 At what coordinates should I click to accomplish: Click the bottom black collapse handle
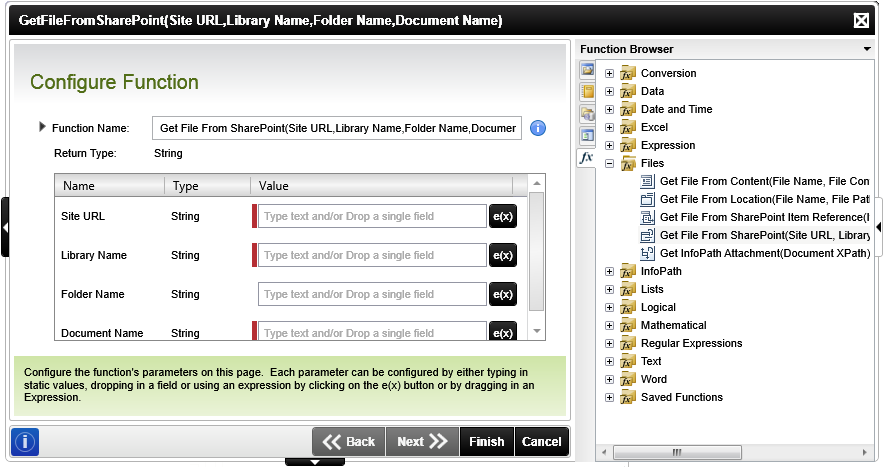click(315, 462)
